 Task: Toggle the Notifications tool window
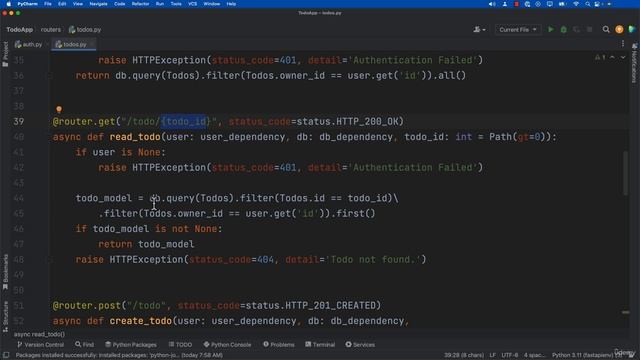click(634, 63)
